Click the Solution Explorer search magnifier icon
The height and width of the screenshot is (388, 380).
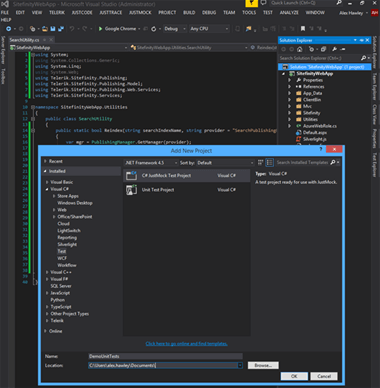click(363, 58)
